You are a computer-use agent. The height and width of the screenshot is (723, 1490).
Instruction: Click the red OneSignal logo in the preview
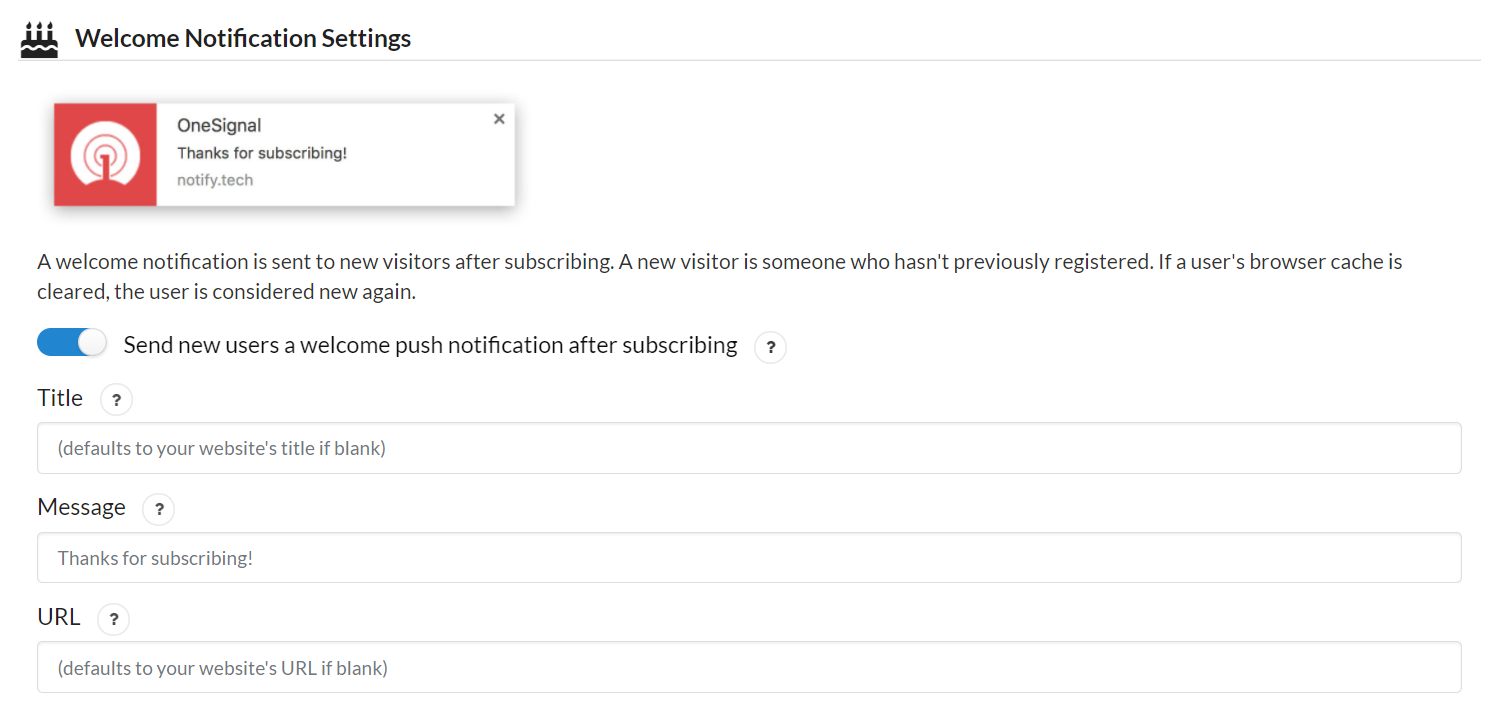tap(105, 154)
